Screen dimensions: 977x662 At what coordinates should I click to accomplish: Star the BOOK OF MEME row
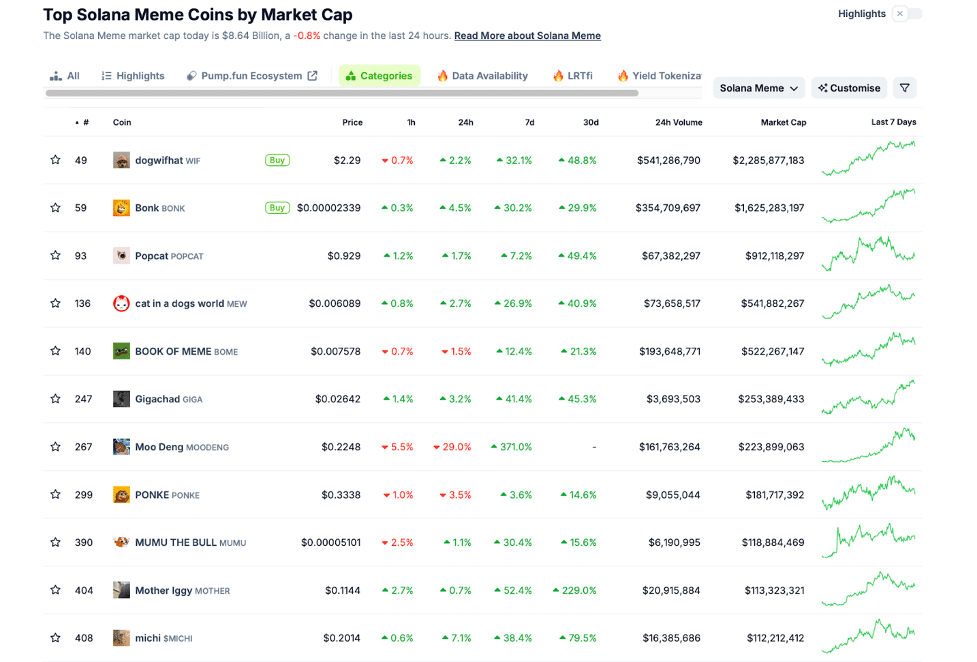coord(55,351)
